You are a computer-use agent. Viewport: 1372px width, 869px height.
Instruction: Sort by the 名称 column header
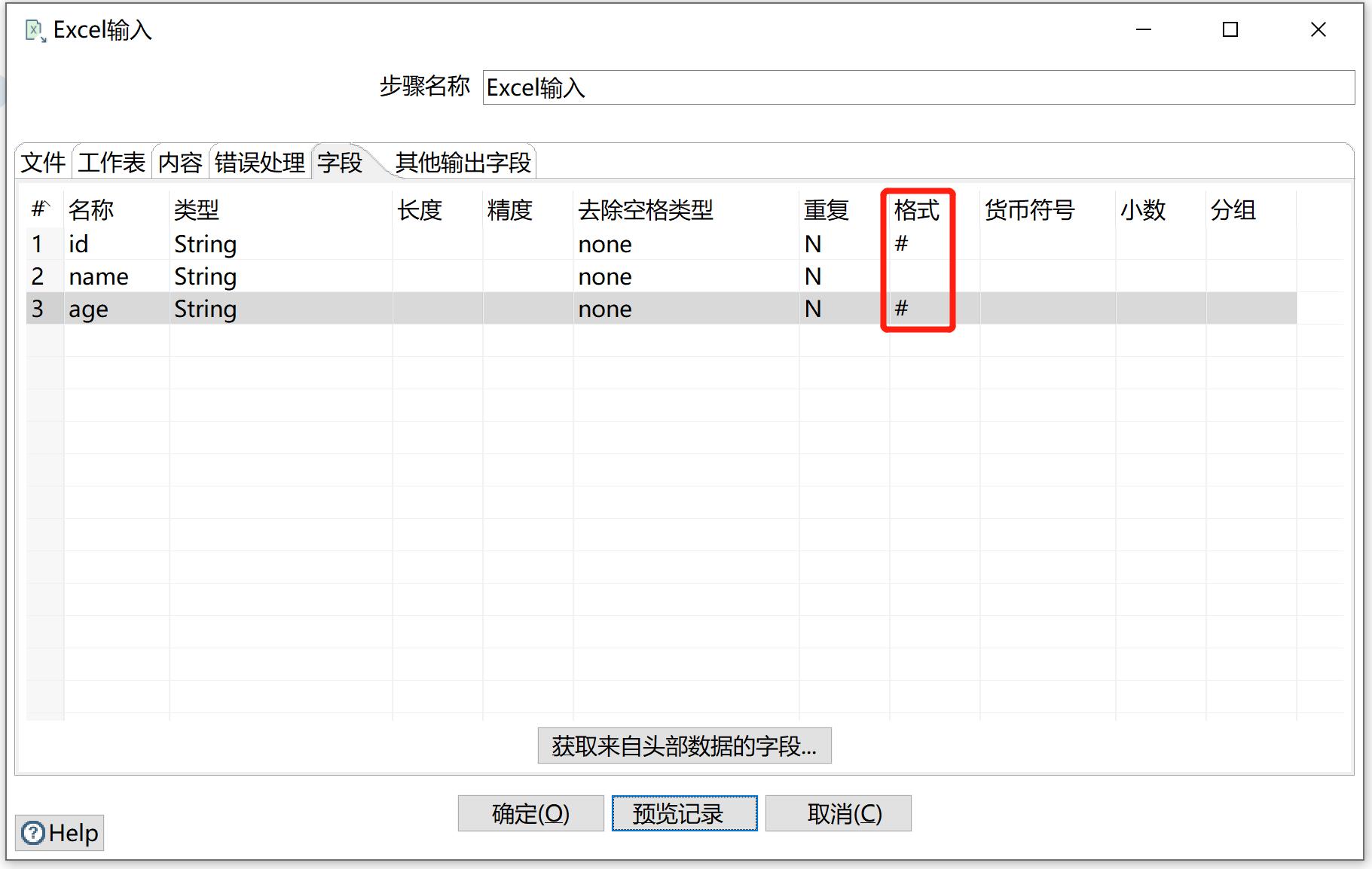pyautogui.click(x=116, y=209)
